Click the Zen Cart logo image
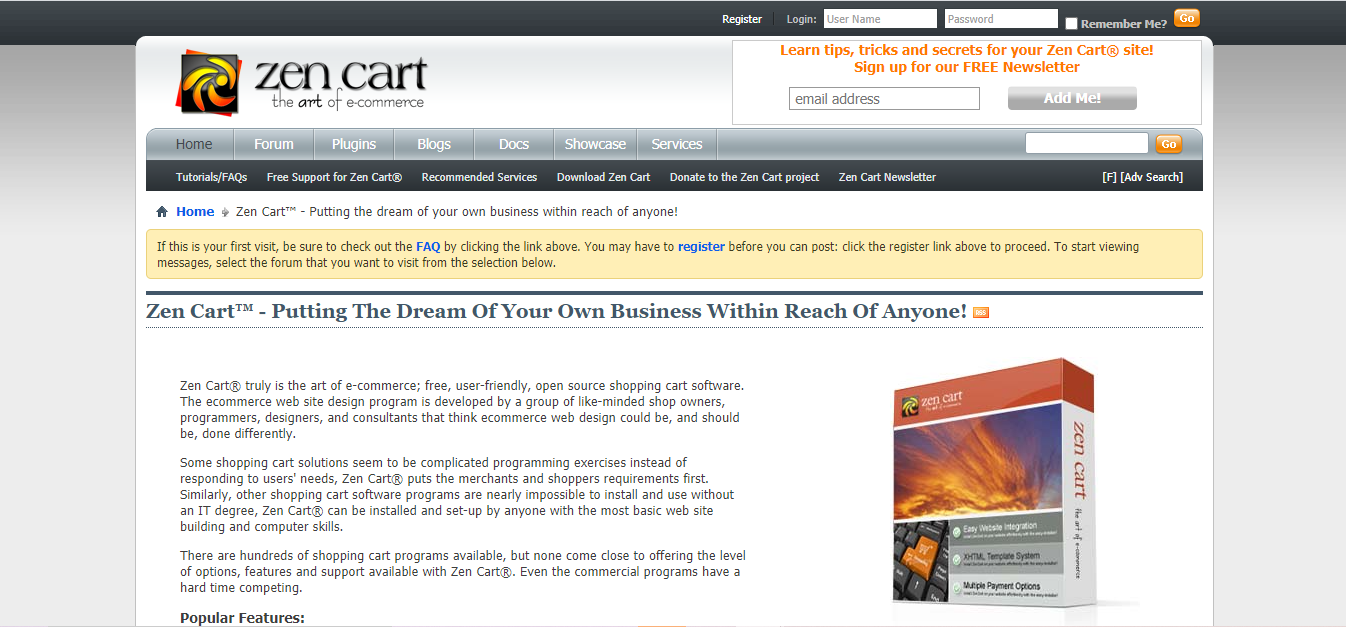Screen dimensions: 1346x627 click(x=302, y=83)
